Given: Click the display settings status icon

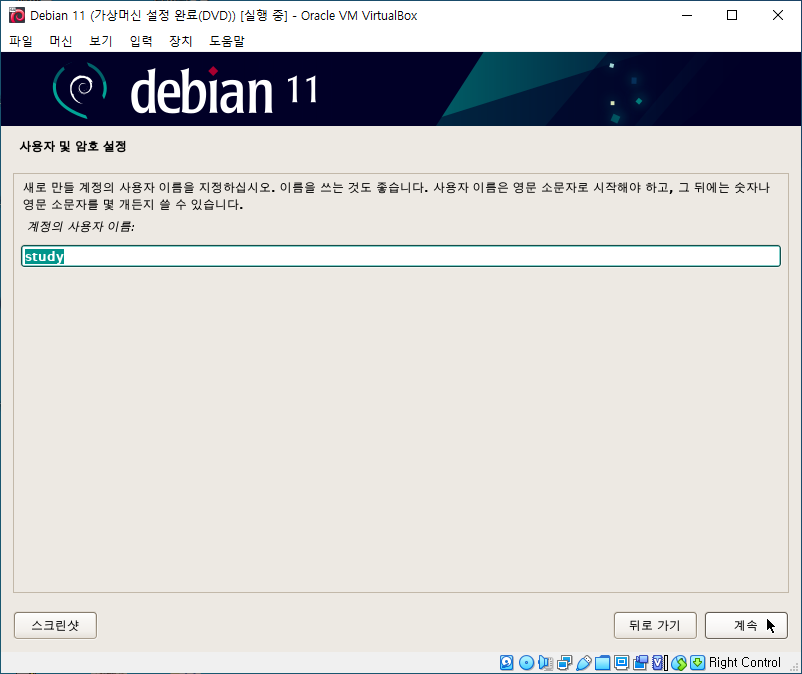Looking at the screenshot, I should [621, 662].
